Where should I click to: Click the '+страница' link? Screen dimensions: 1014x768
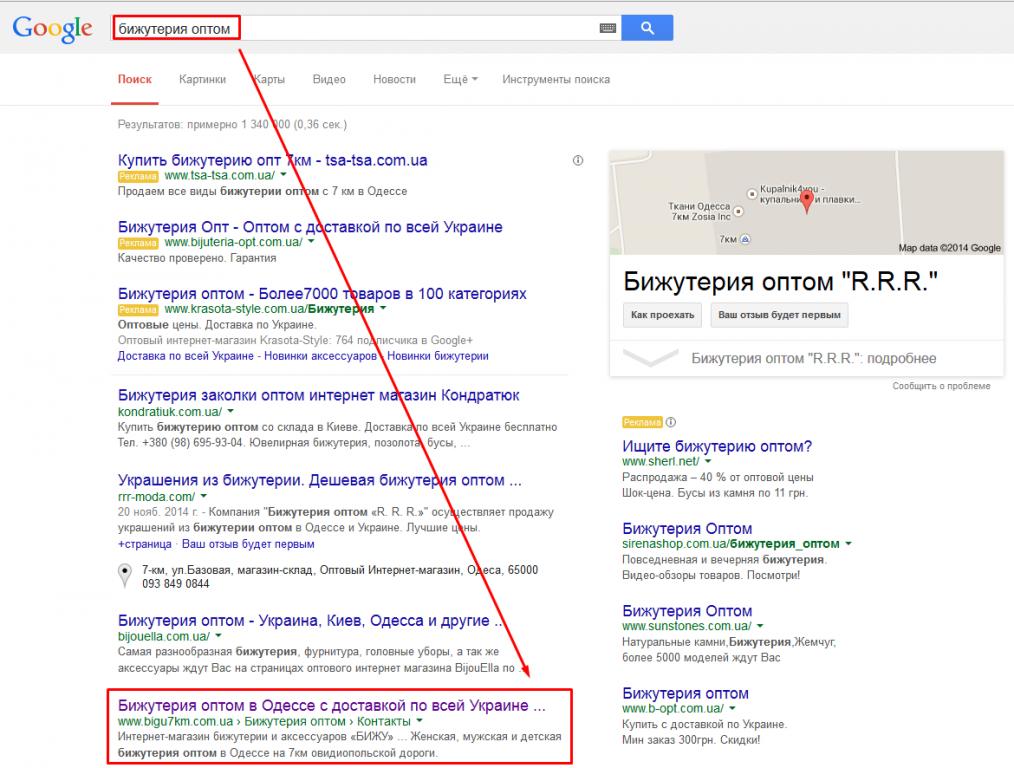pyautogui.click(x=145, y=544)
